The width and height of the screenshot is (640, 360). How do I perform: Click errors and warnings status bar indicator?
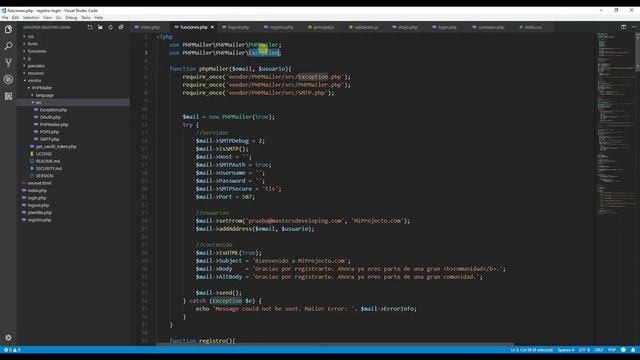click(x=12, y=350)
